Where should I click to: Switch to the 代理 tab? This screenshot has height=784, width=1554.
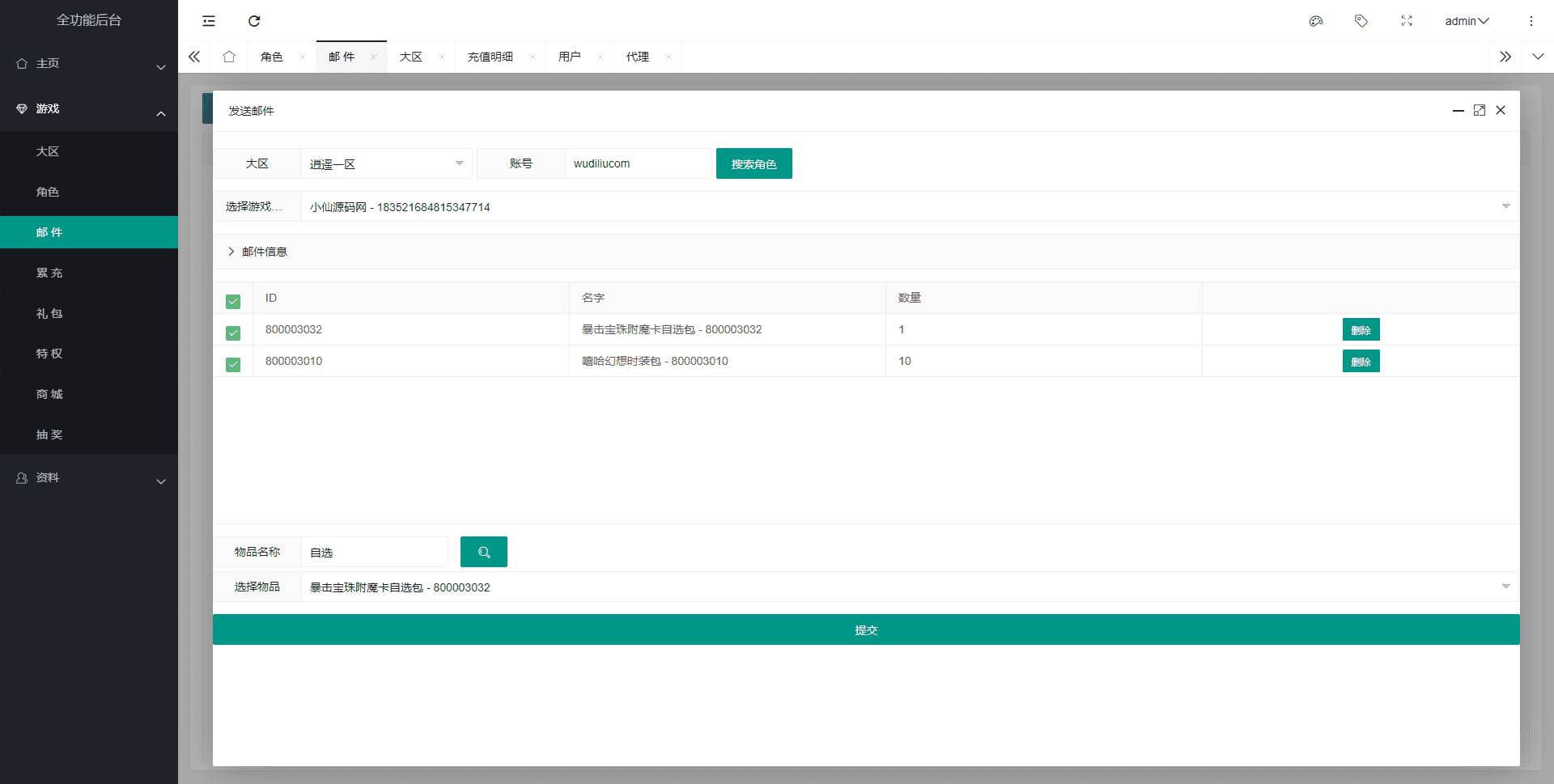click(638, 57)
